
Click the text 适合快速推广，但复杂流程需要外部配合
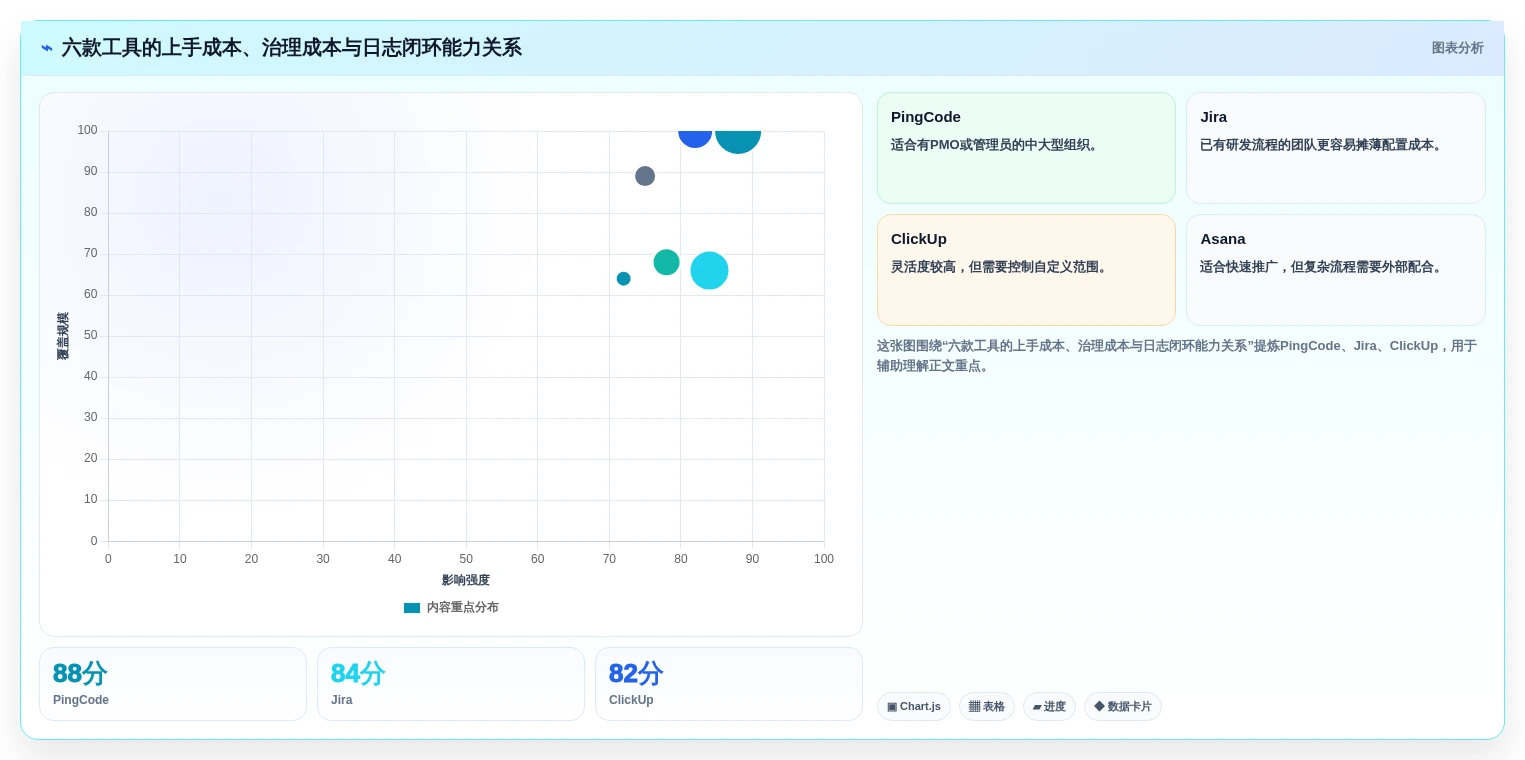pyautogui.click(x=1323, y=267)
